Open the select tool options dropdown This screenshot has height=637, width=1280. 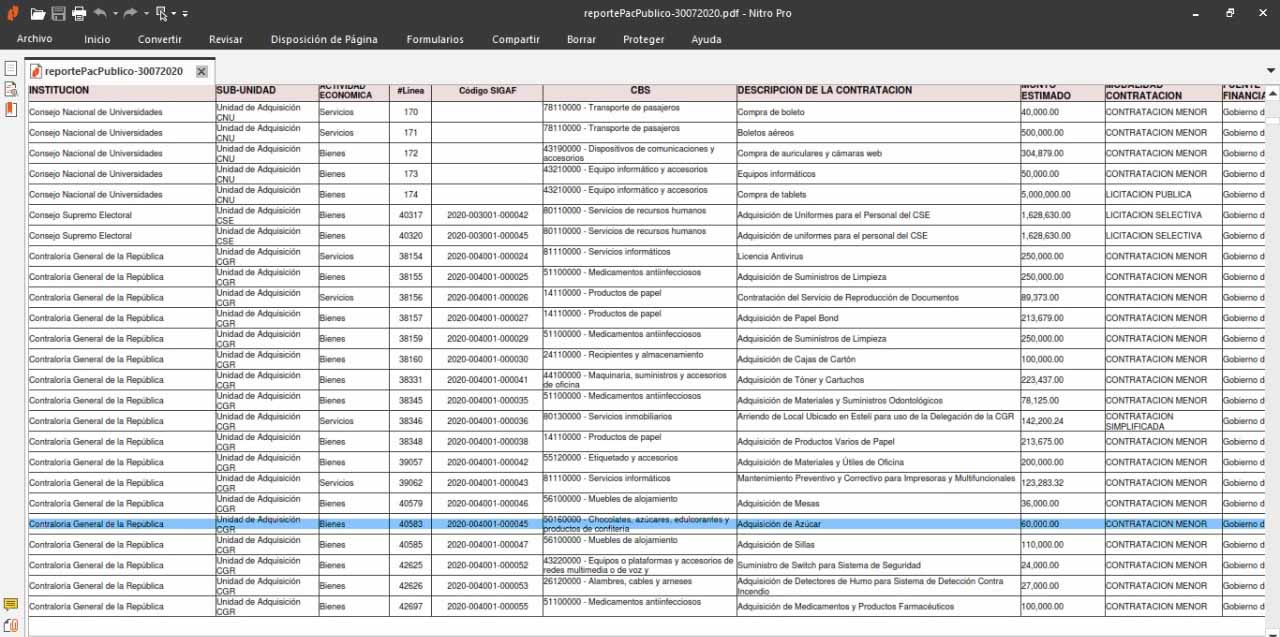(x=174, y=14)
